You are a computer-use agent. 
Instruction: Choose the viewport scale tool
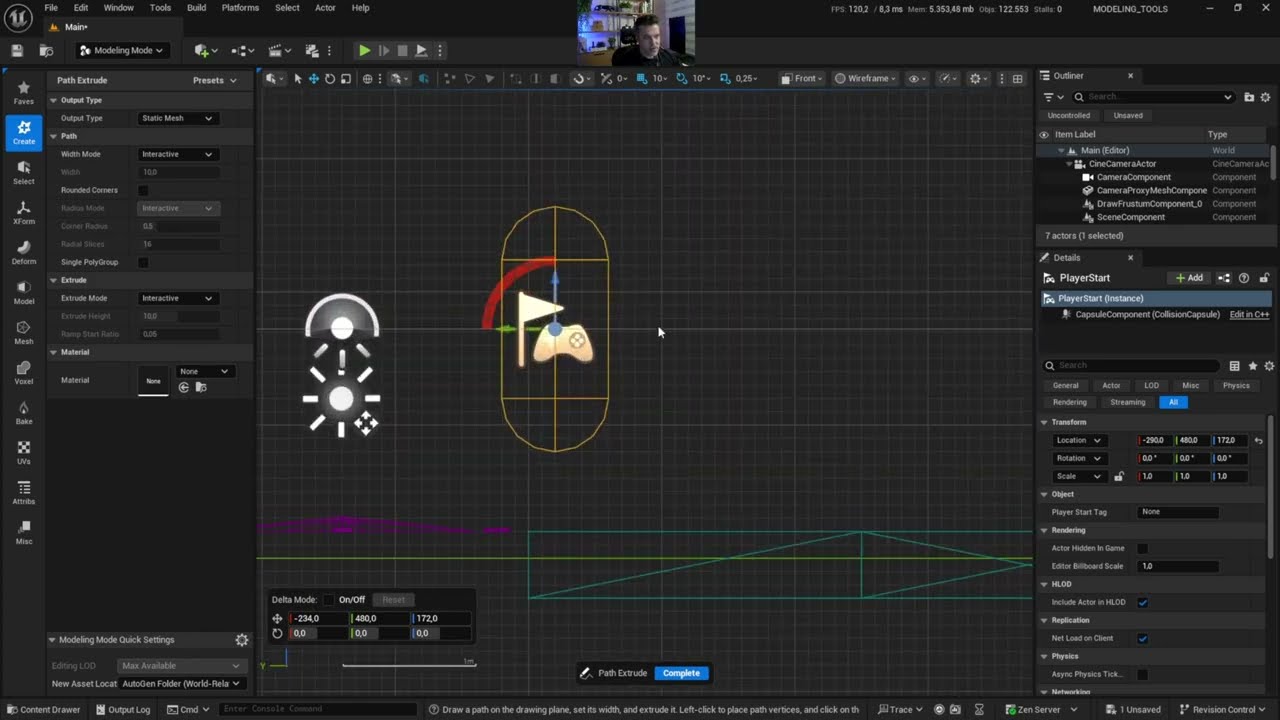coord(346,78)
